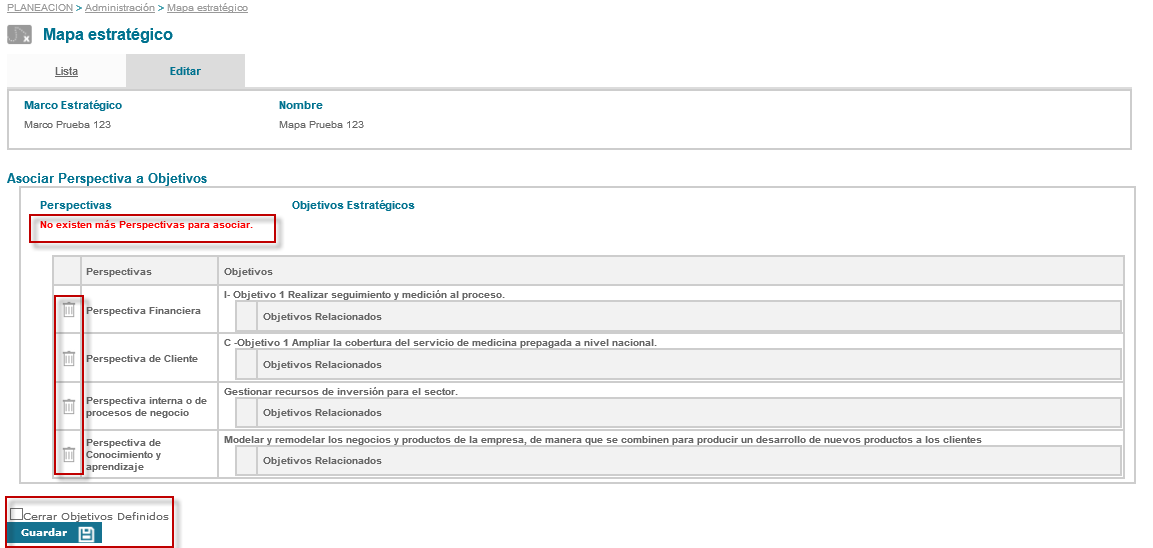Delete Perspectiva de Conocimiento y aprendizaje row
This screenshot has height=548, width=1153.
pyautogui.click(x=68, y=454)
